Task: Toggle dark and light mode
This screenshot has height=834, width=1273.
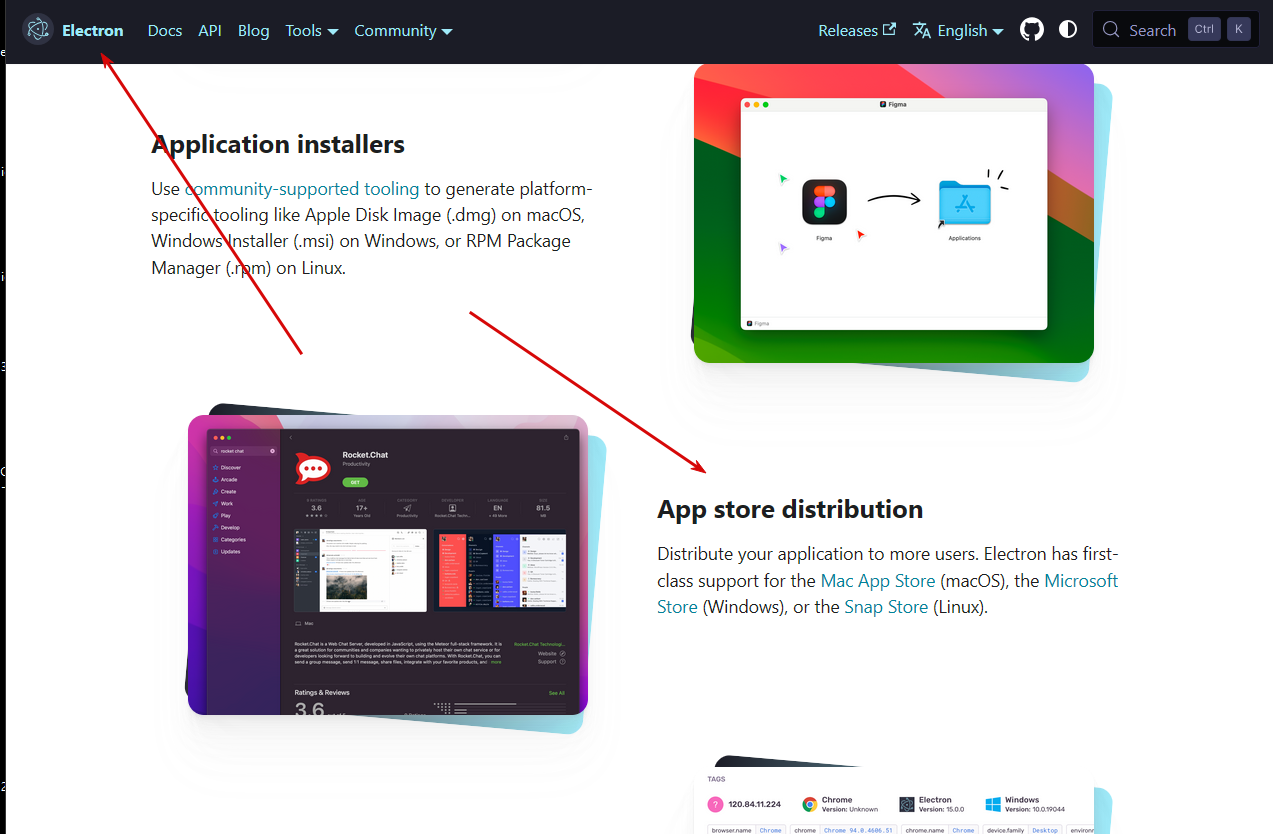Action: tap(1068, 30)
